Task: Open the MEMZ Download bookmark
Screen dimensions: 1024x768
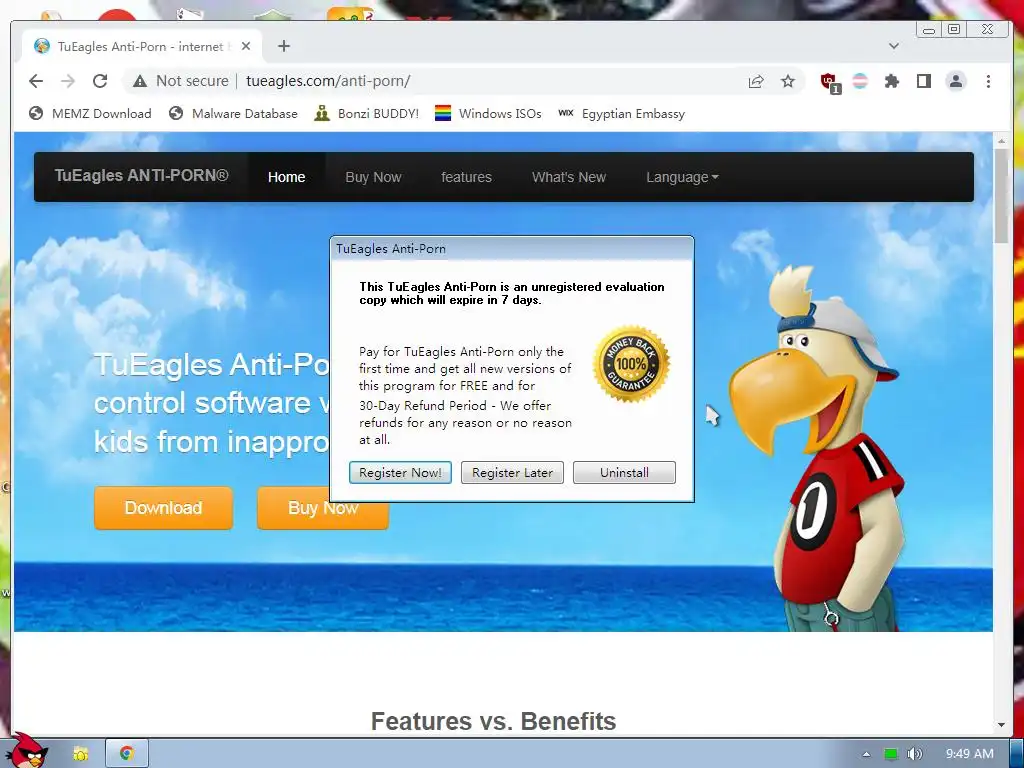Action: 90,114
